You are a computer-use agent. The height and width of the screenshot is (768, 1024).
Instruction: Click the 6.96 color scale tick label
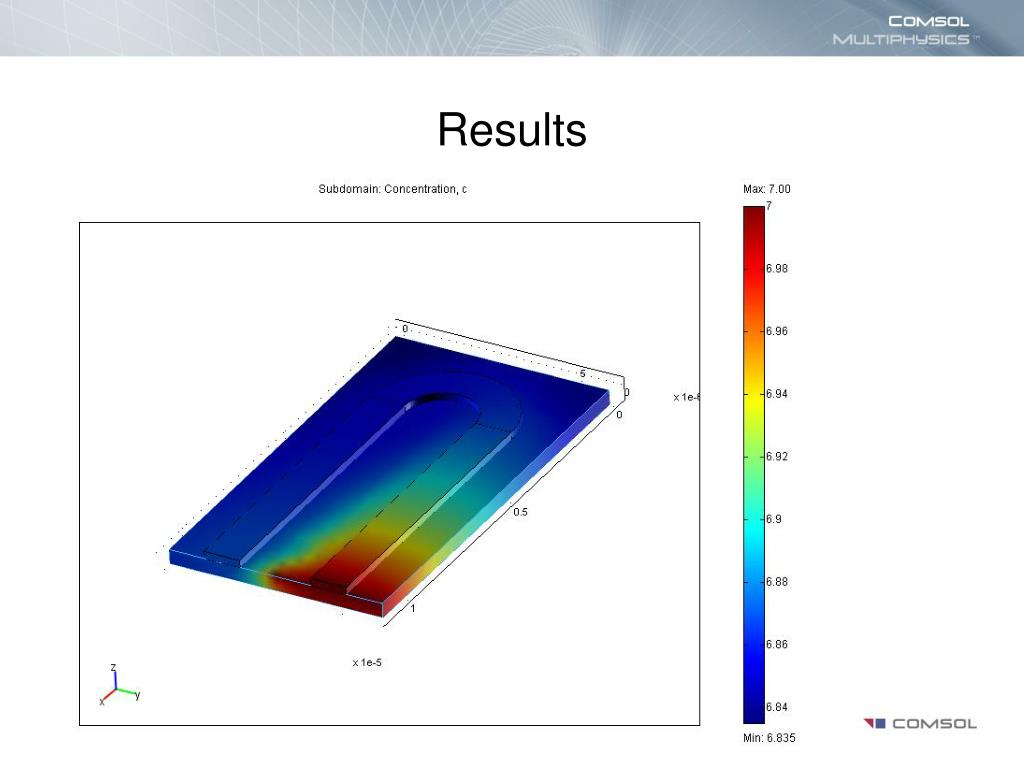tap(776, 331)
